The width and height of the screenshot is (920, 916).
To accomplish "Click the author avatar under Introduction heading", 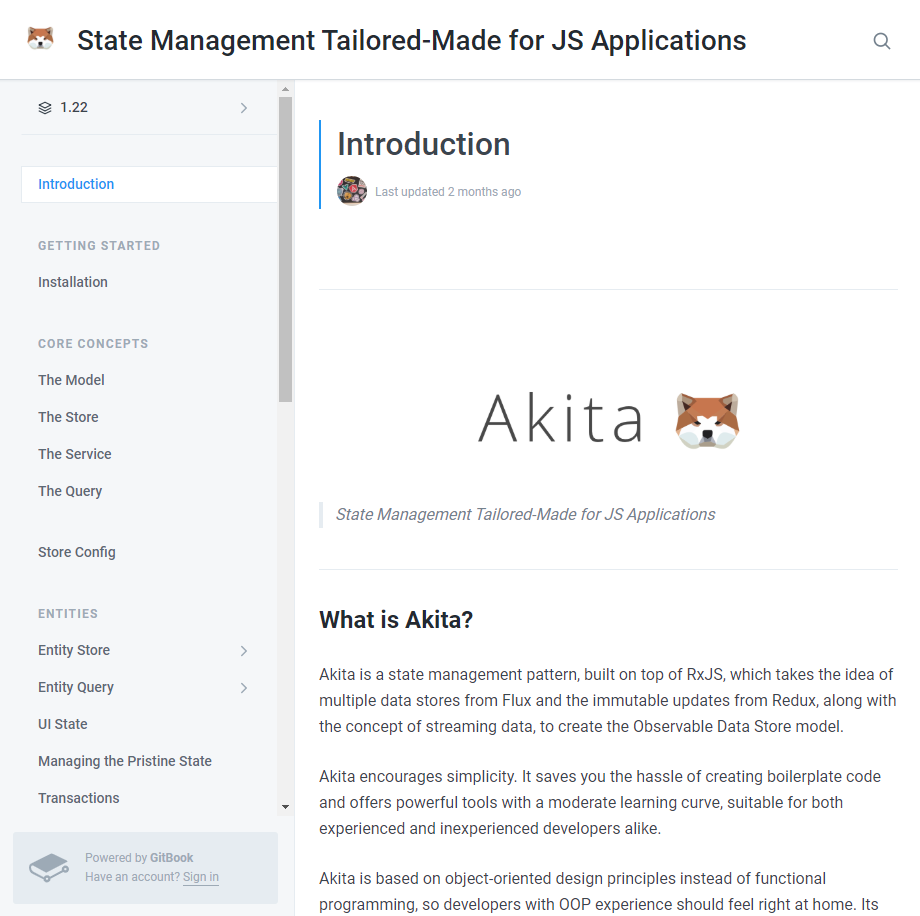I will pyautogui.click(x=352, y=191).
